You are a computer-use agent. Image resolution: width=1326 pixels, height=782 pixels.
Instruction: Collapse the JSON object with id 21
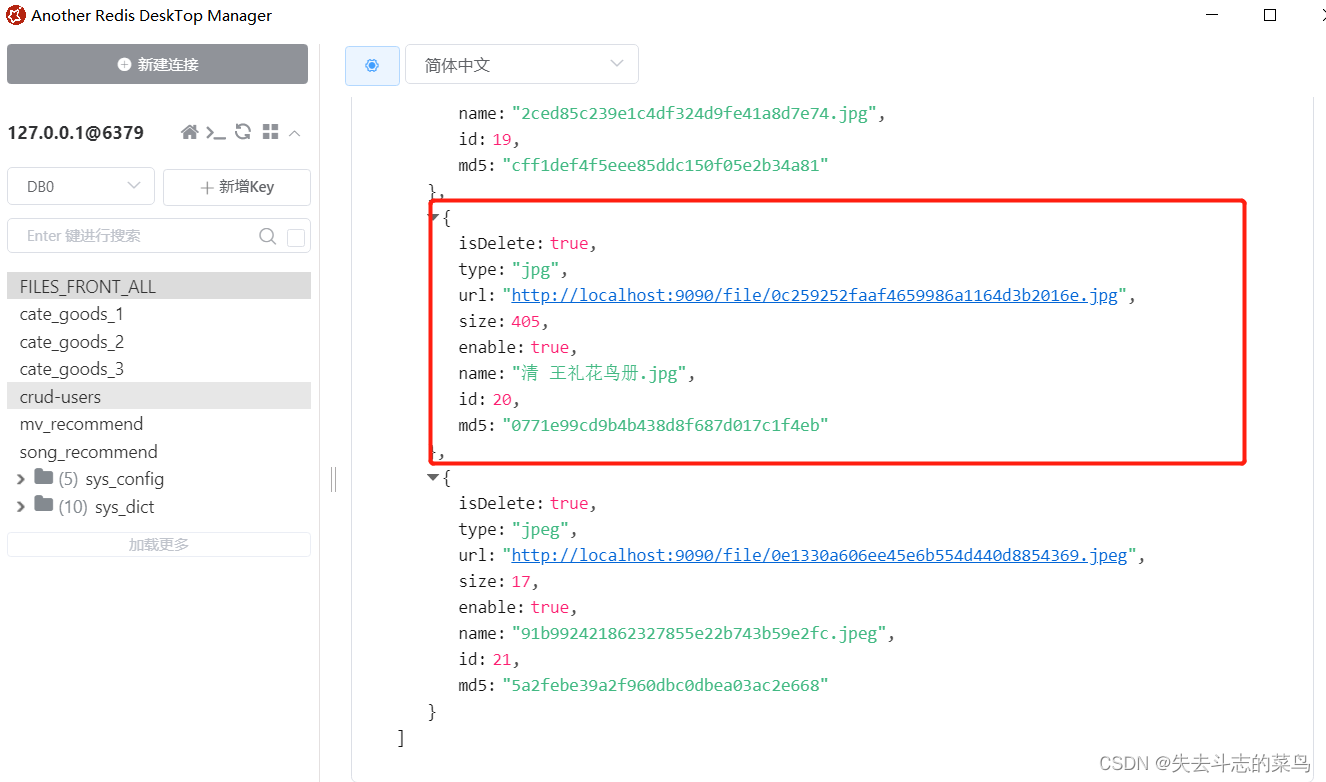tap(433, 477)
